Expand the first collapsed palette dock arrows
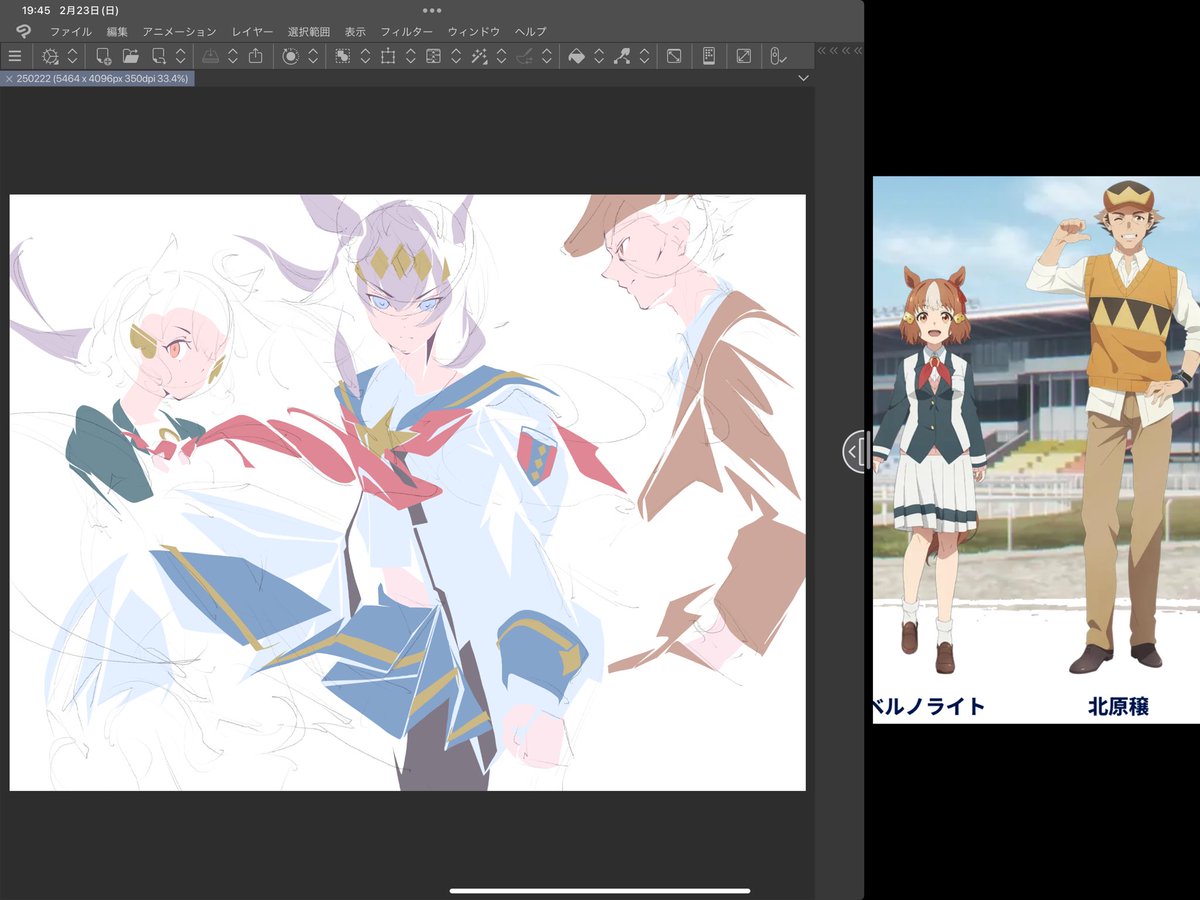This screenshot has height=900, width=1200. (822, 50)
